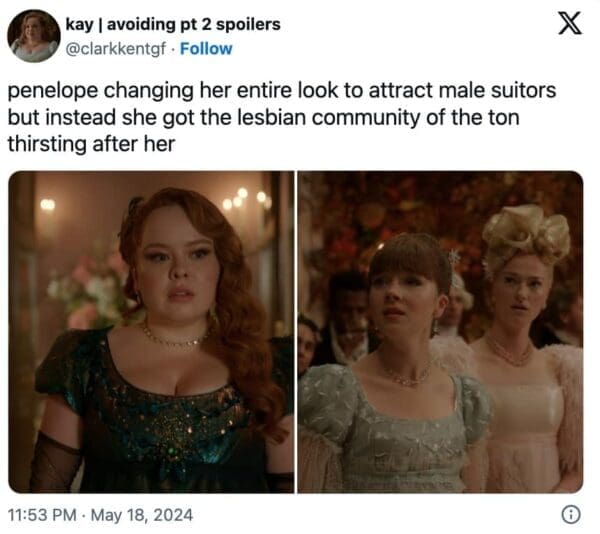The width and height of the screenshot is (600, 534).
Task: Click the X logo in the corner
Action: (570, 23)
